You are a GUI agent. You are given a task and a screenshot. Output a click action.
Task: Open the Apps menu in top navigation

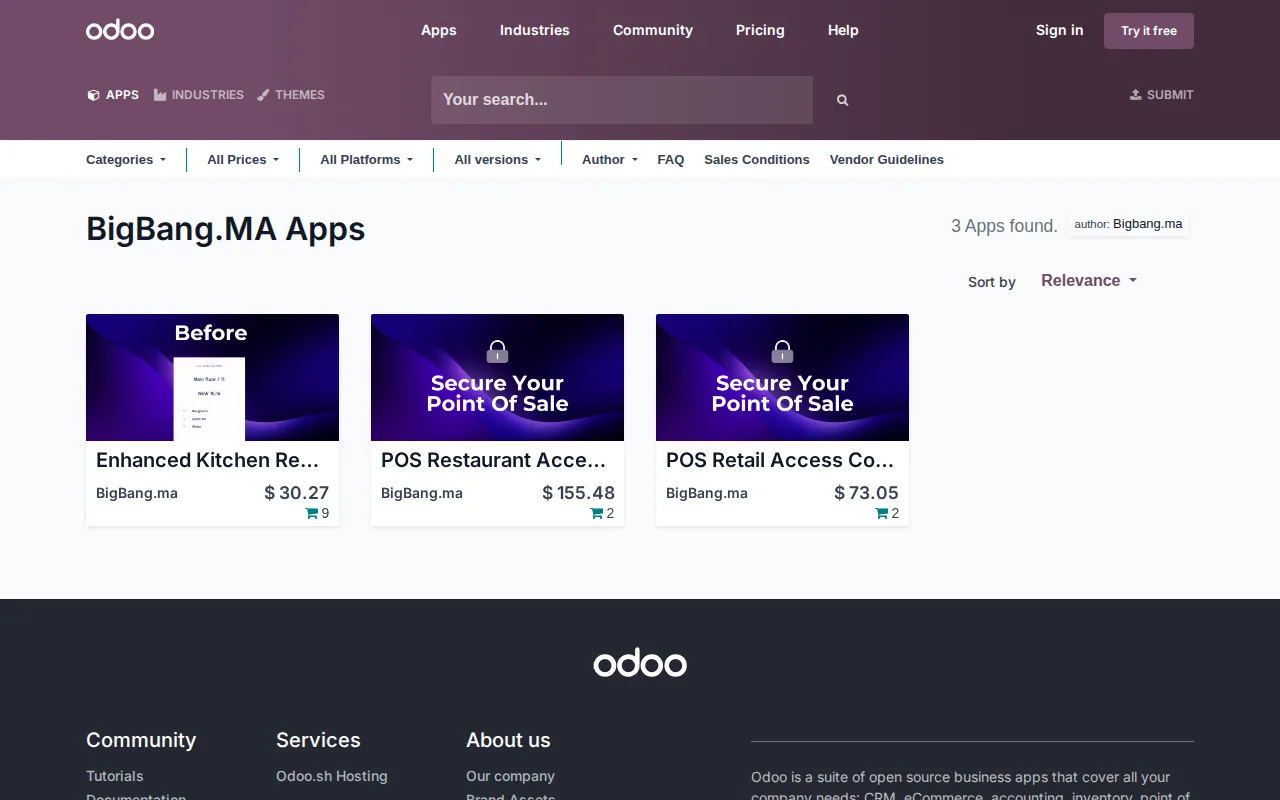click(x=439, y=30)
